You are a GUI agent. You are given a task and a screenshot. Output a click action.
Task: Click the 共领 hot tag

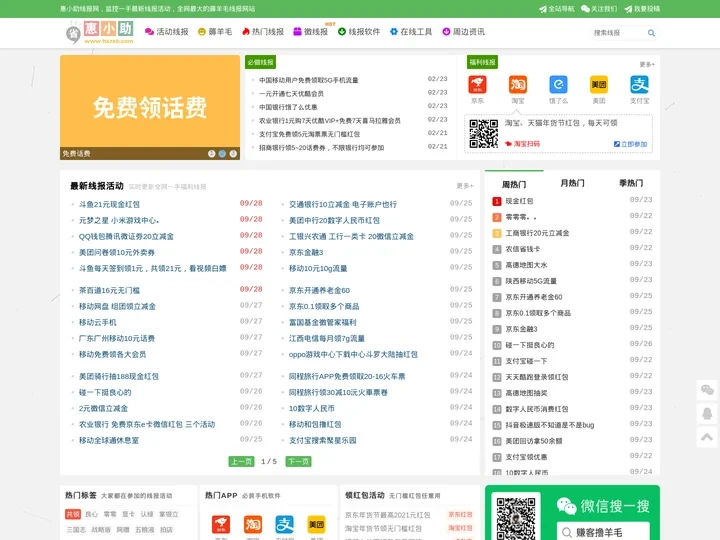pyautogui.click(x=73, y=514)
